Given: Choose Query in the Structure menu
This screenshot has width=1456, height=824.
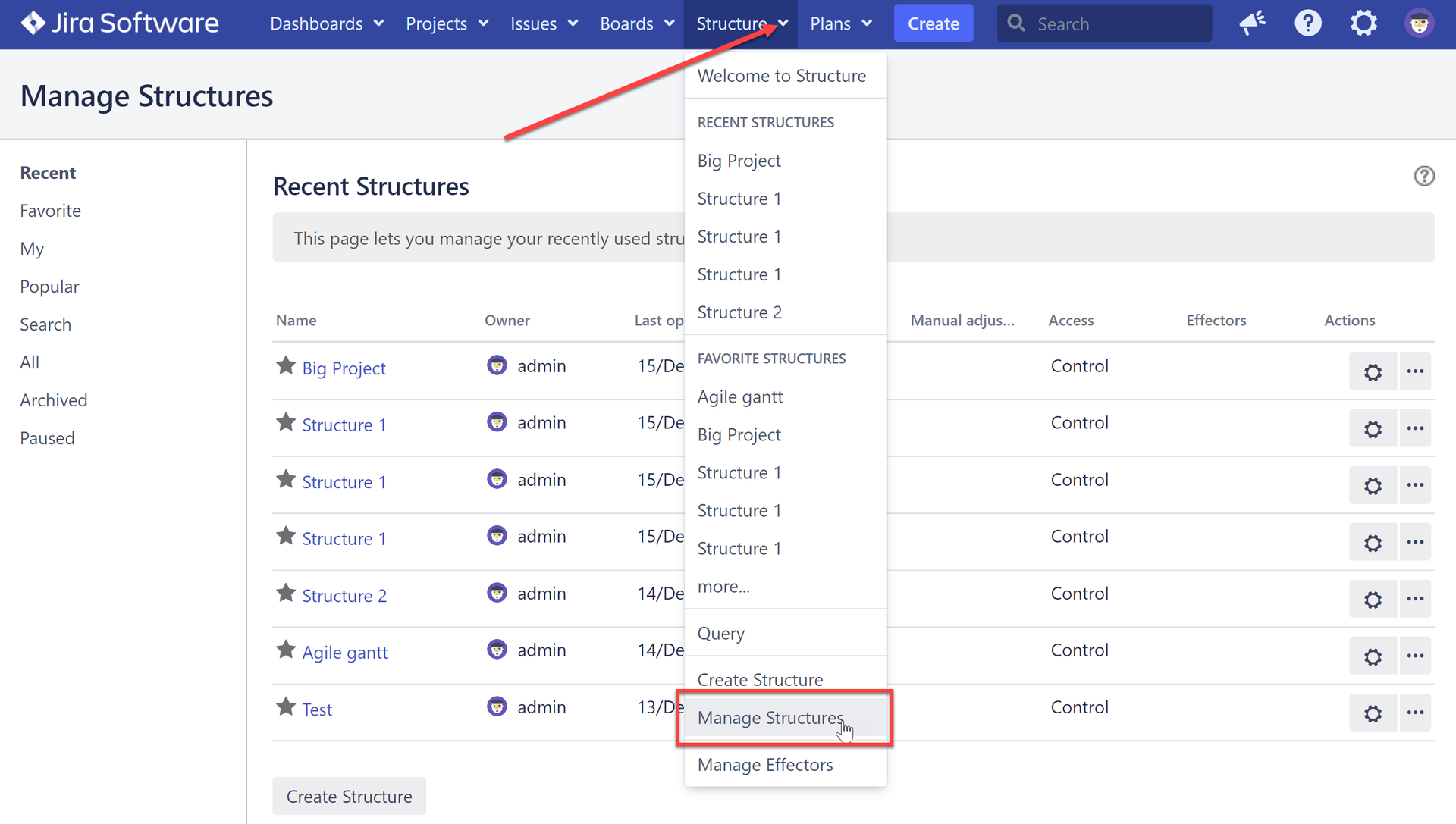Looking at the screenshot, I should point(720,633).
